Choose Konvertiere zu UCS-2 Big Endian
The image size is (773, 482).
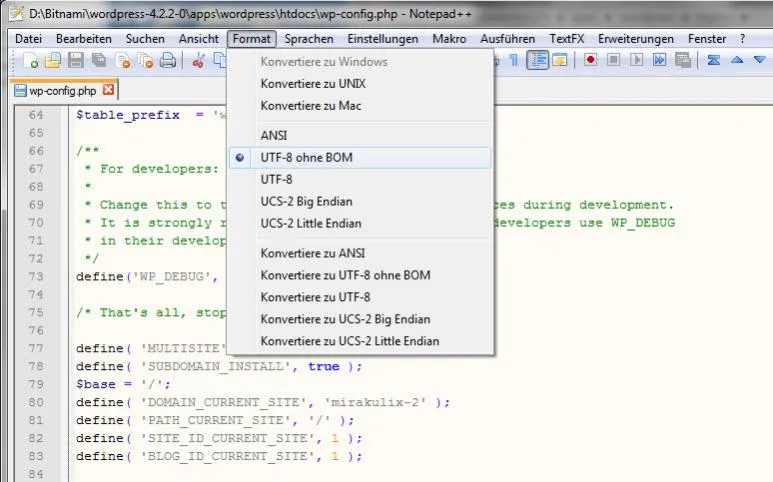pyautogui.click(x=360, y=319)
